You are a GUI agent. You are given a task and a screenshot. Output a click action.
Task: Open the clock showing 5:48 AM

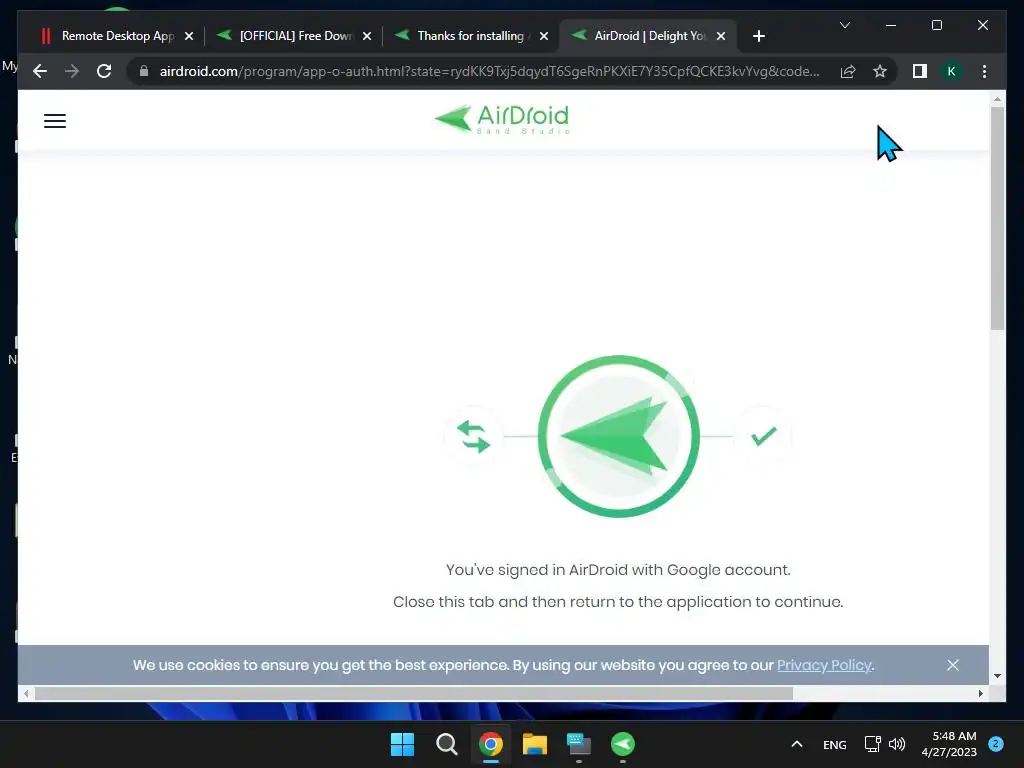coord(949,744)
